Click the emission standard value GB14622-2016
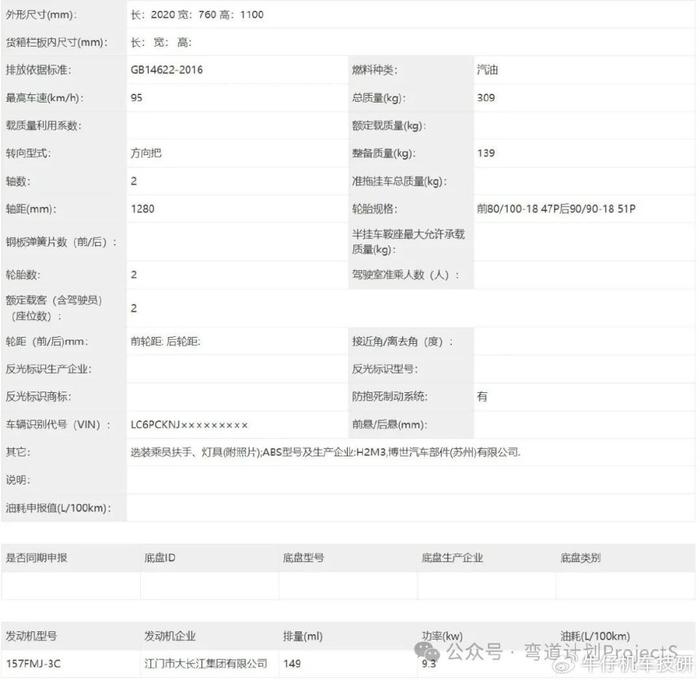 click(167, 70)
